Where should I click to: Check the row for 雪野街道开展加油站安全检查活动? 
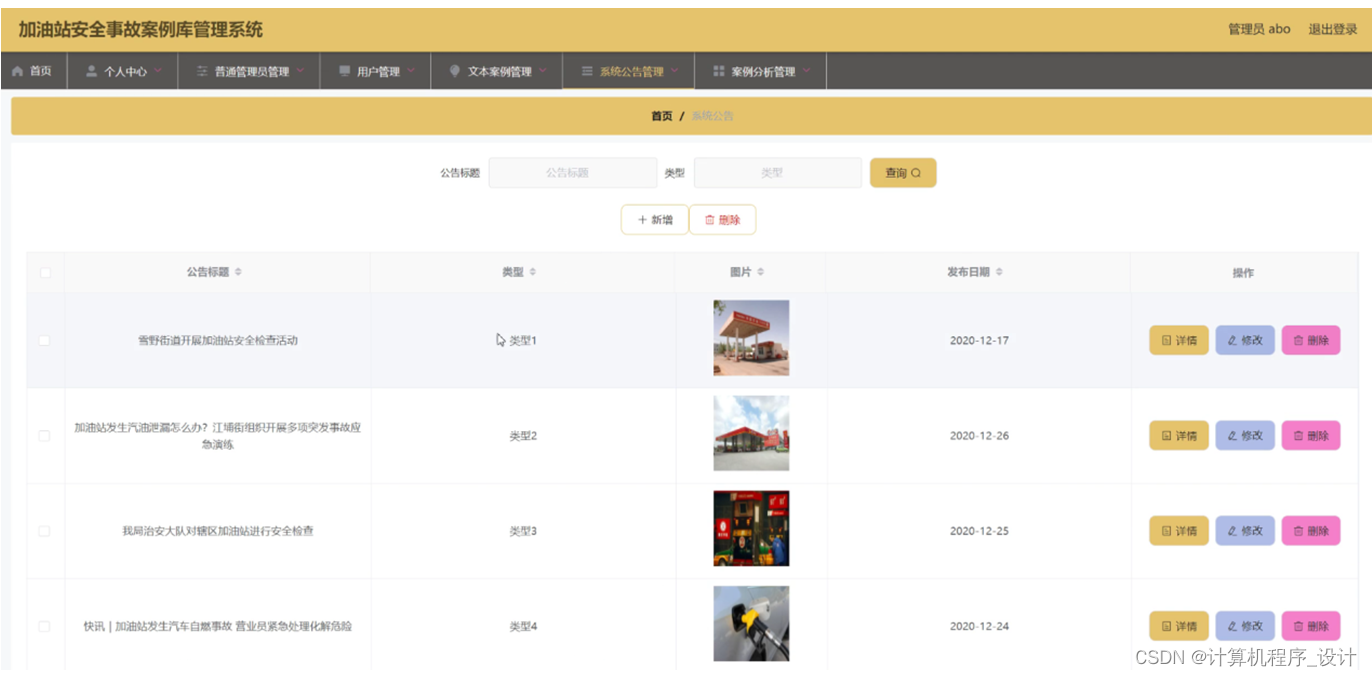point(44,341)
